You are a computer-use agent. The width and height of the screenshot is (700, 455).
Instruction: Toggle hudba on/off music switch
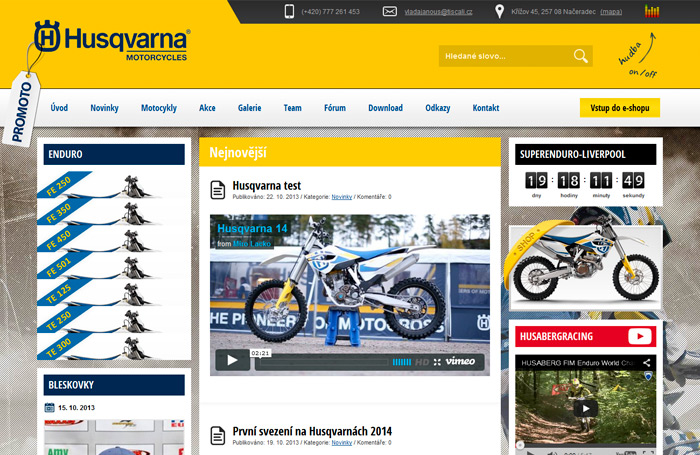pyautogui.click(x=638, y=56)
